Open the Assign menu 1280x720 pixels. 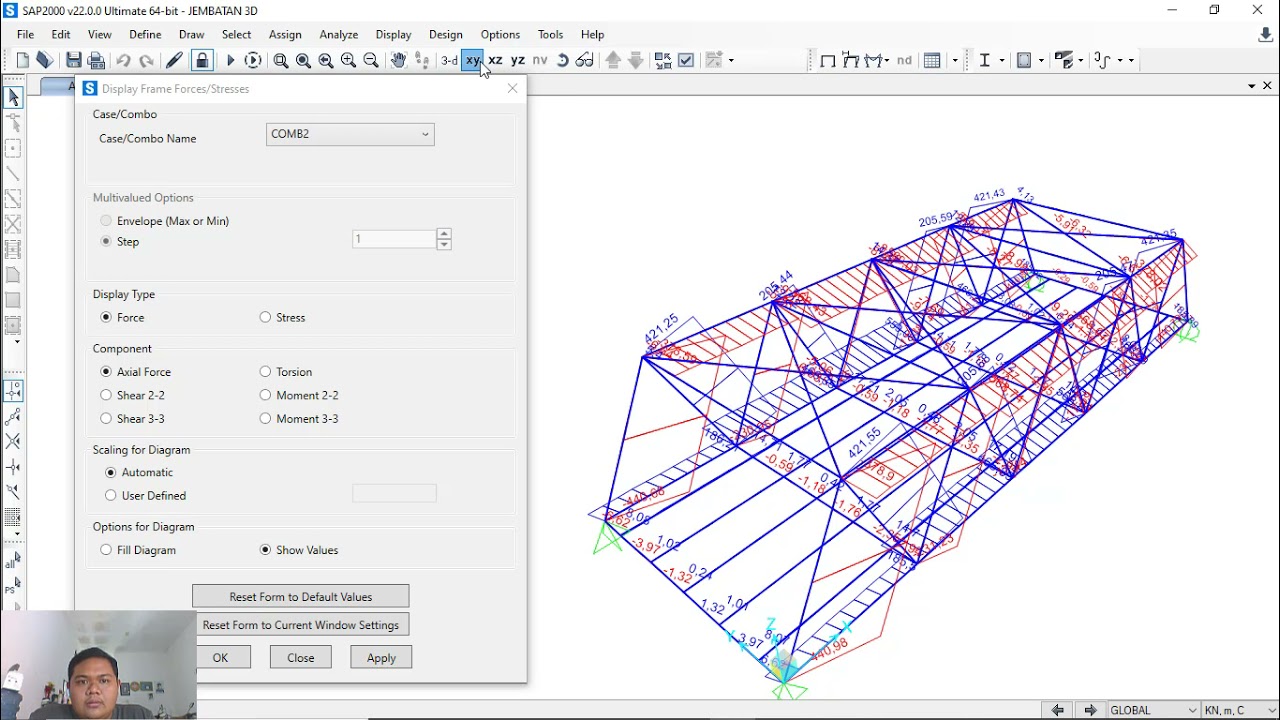tap(285, 34)
